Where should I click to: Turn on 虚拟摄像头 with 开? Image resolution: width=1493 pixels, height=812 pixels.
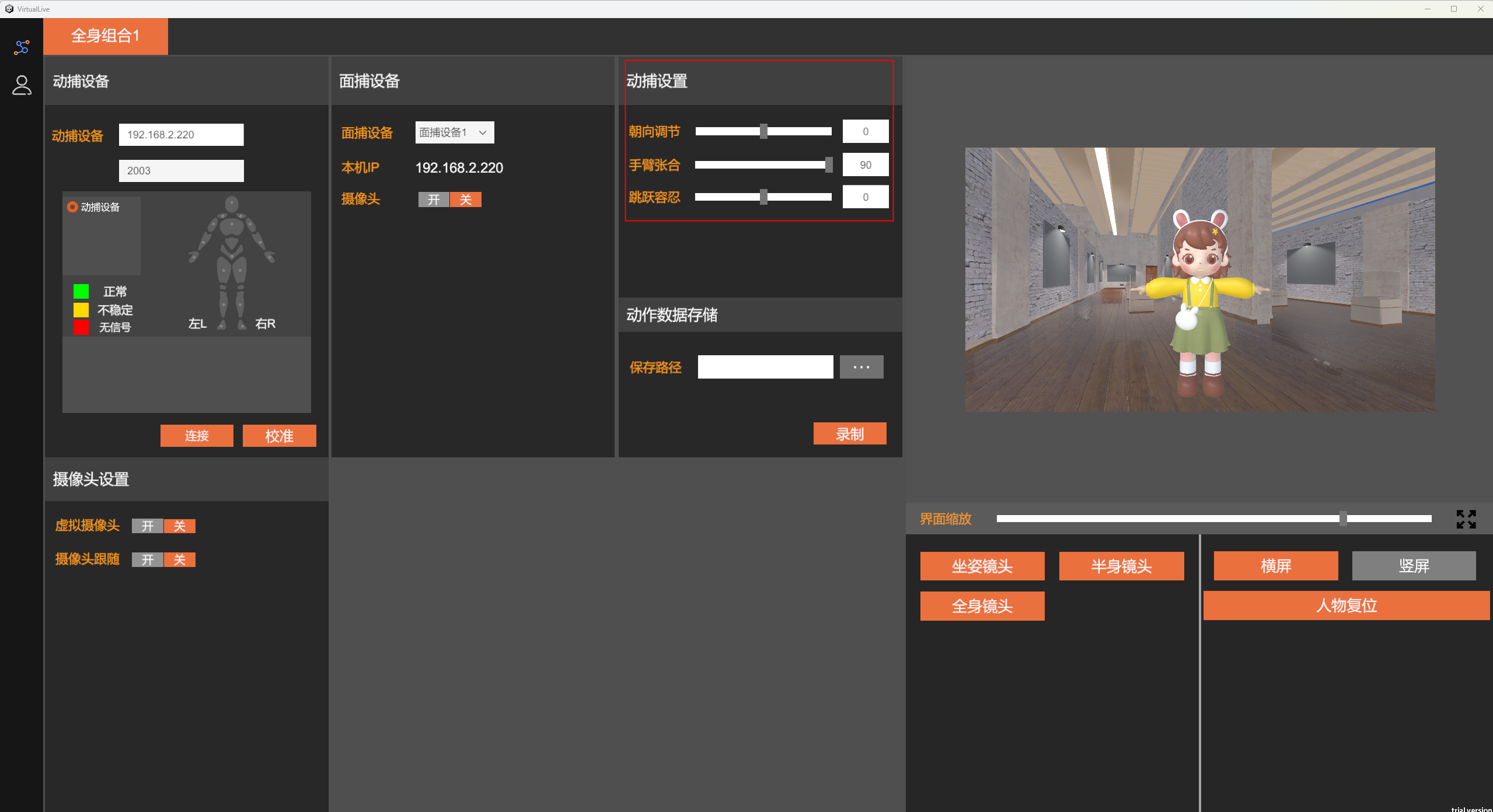[x=148, y=526]
